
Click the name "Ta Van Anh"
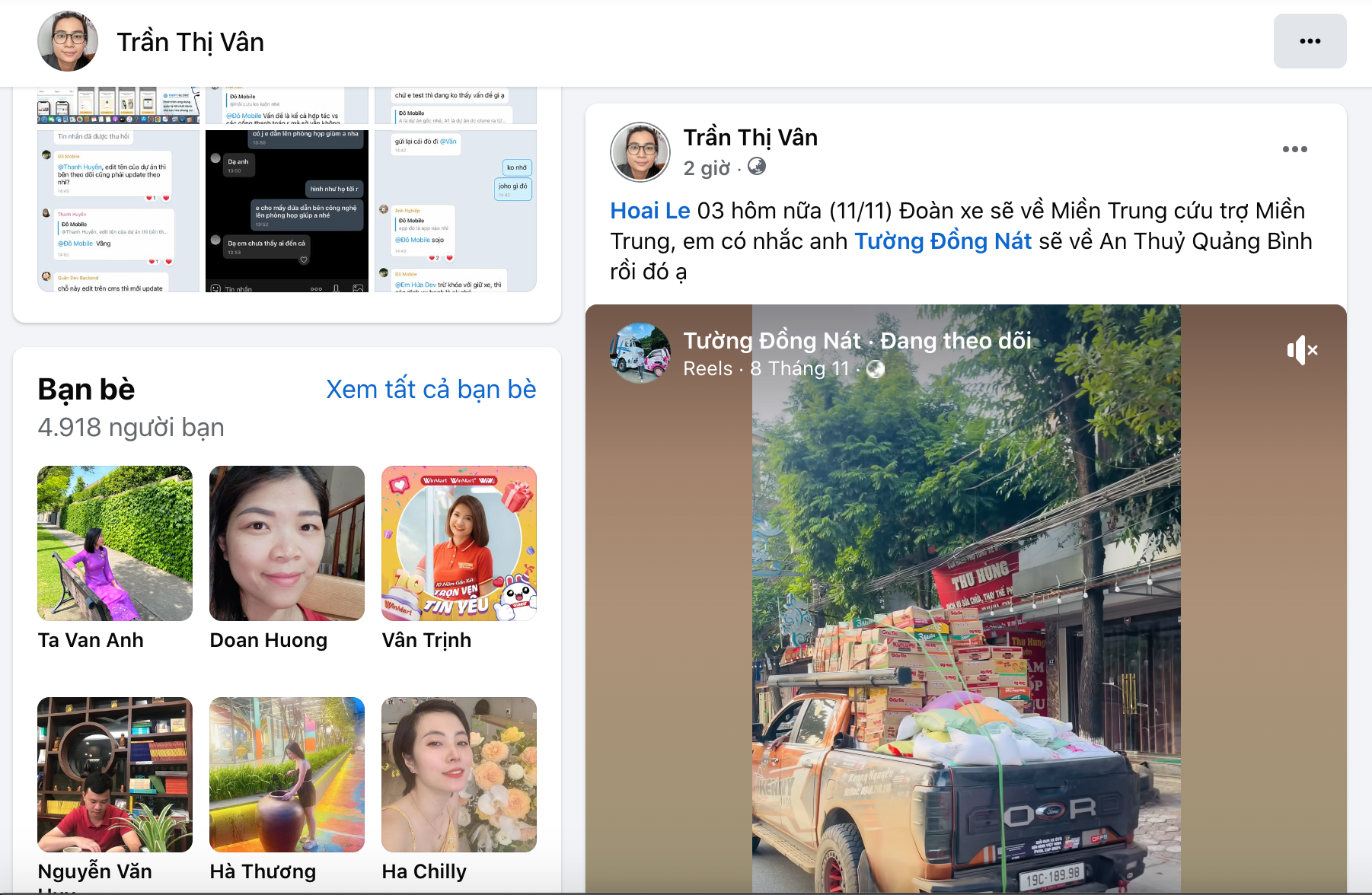point(91,640)
